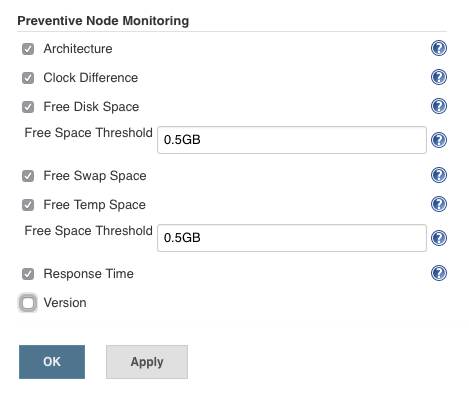This screenshot has width=469, height=398.
Task: Open help for Free Temp Space threshold field
Action: point(439,238)
